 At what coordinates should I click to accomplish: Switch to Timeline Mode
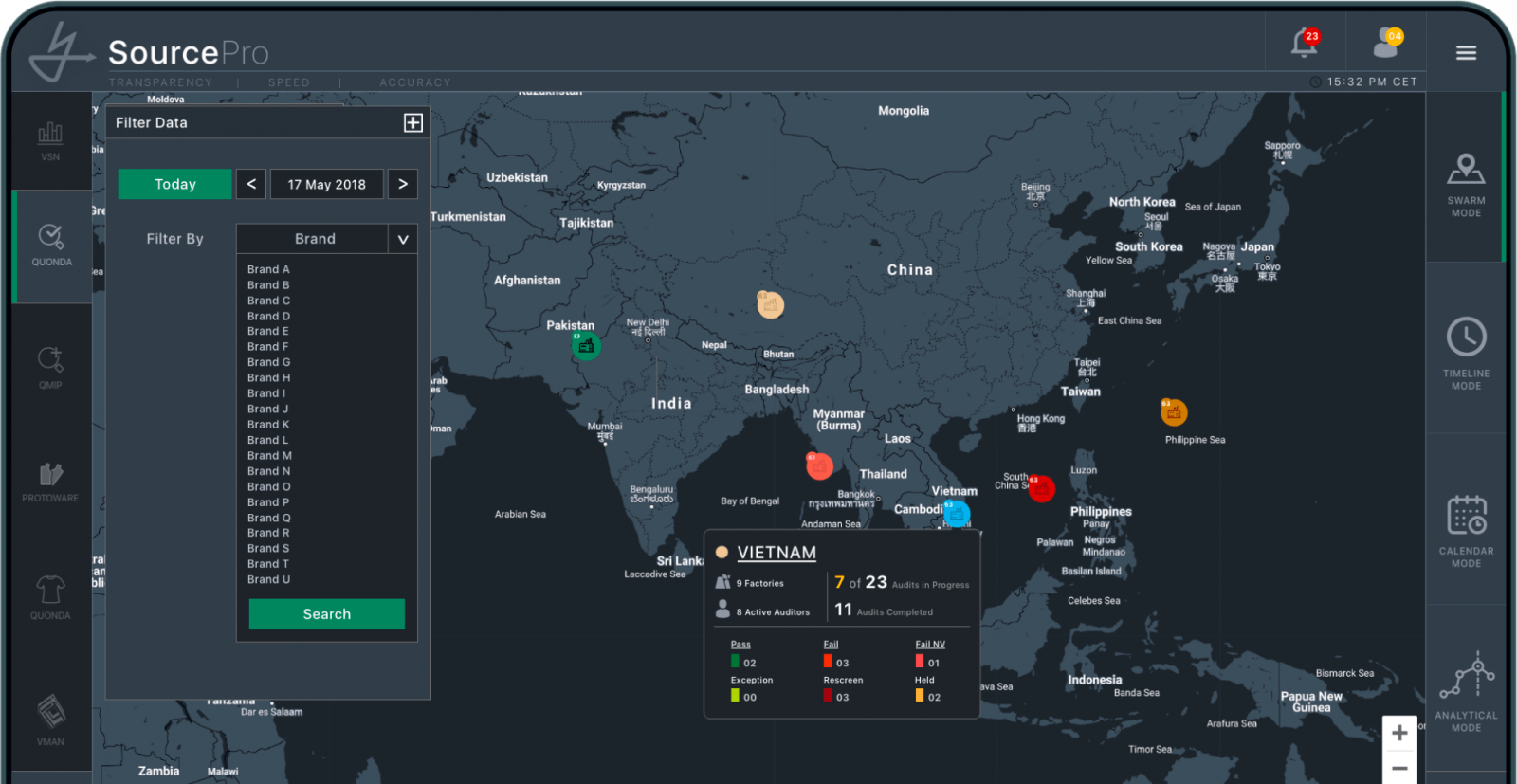pos(1466,353)
